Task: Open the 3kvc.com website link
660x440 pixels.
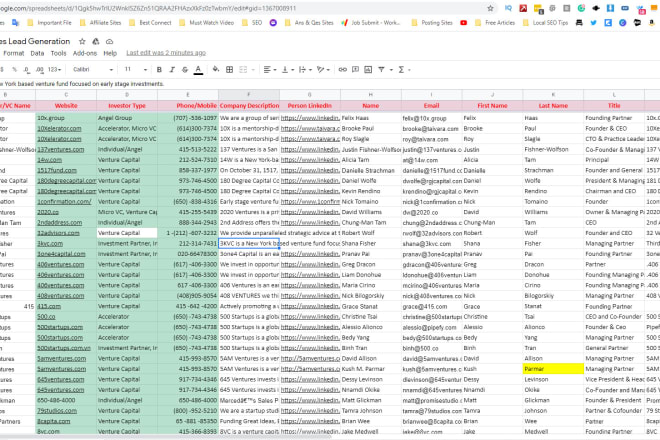Action: [50, 243]
